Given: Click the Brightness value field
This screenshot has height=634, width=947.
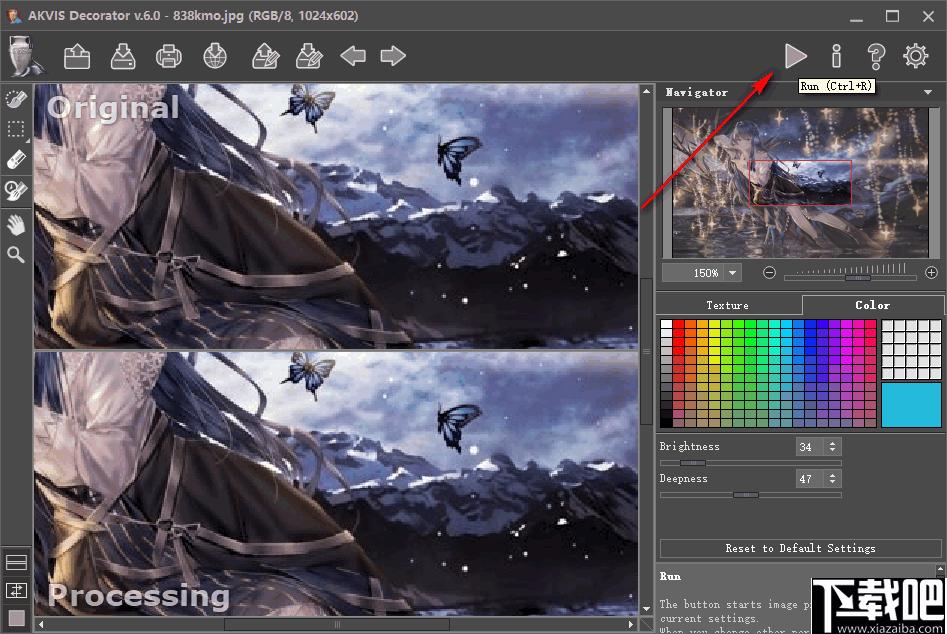Looking at the screenshot, I should (x=811, y=447).
